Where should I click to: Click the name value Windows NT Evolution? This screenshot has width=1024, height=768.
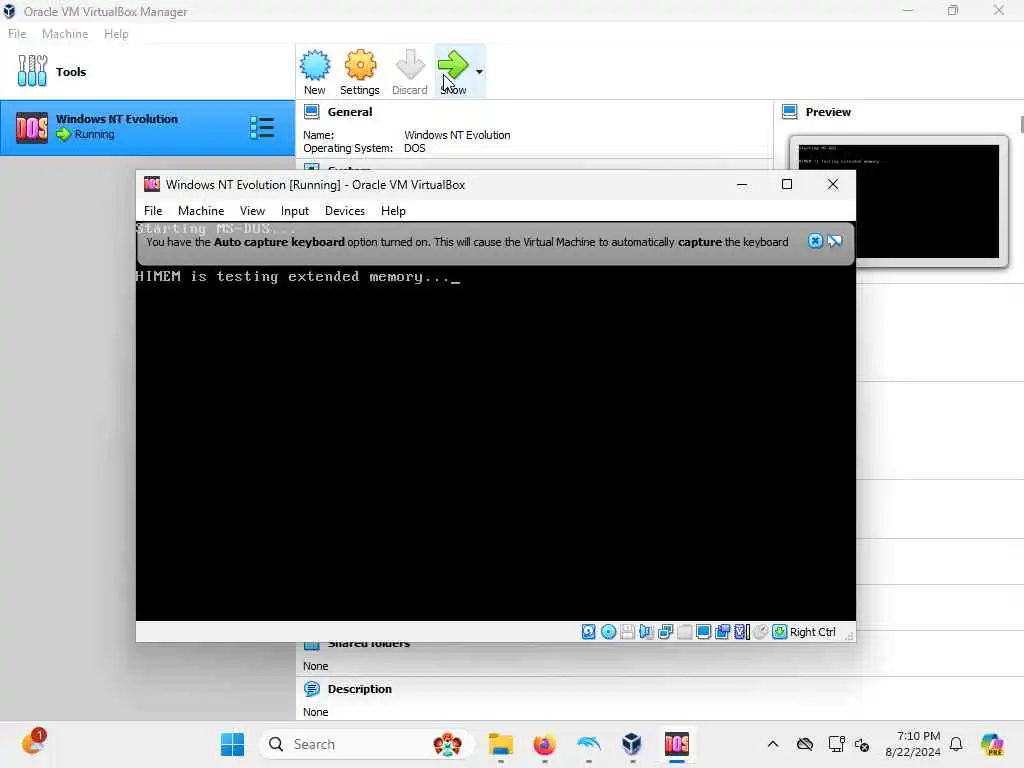[x=457, y=135]
